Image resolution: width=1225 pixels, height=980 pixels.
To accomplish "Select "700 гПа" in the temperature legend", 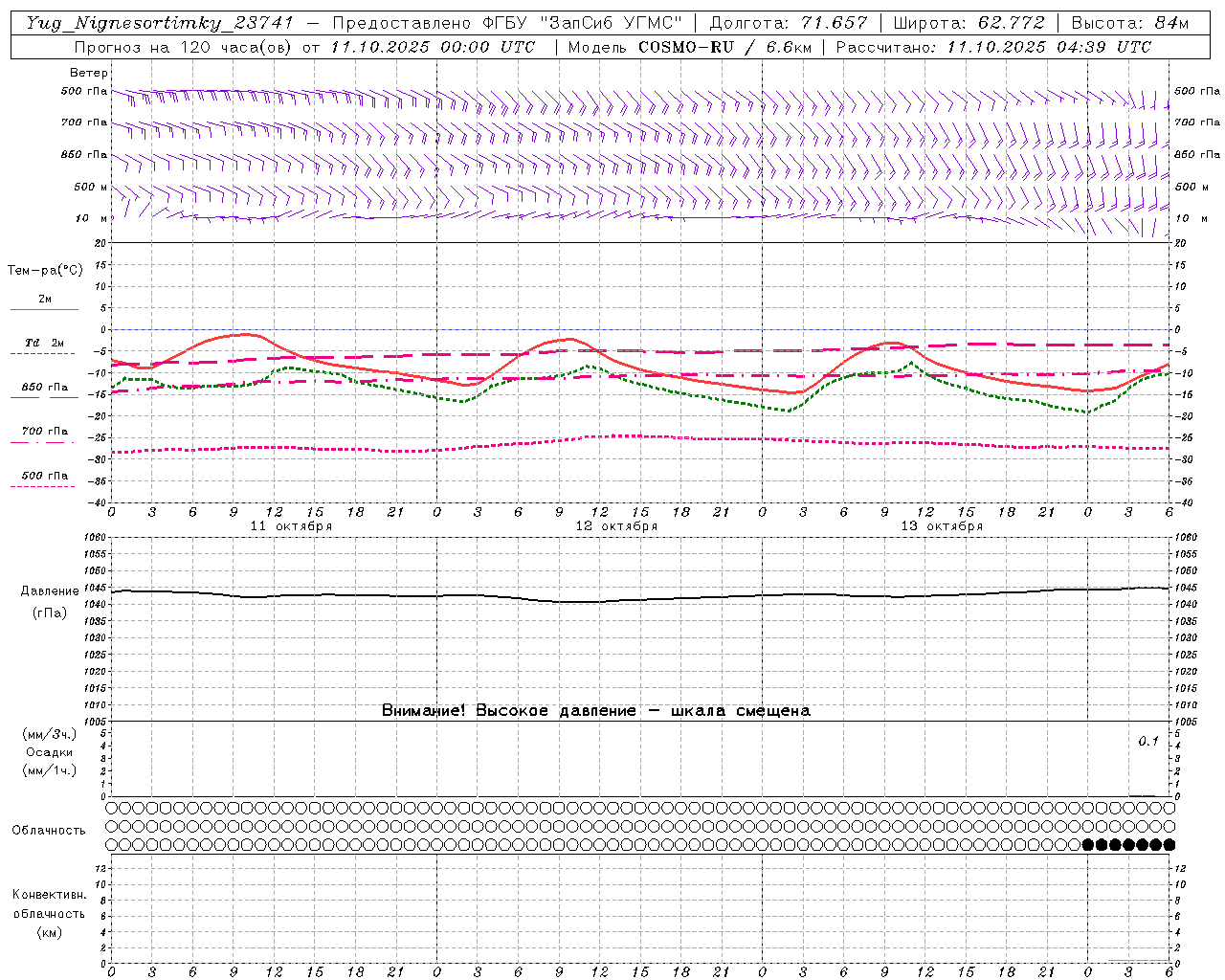I will pyautogui.click(x=44, y=432).
